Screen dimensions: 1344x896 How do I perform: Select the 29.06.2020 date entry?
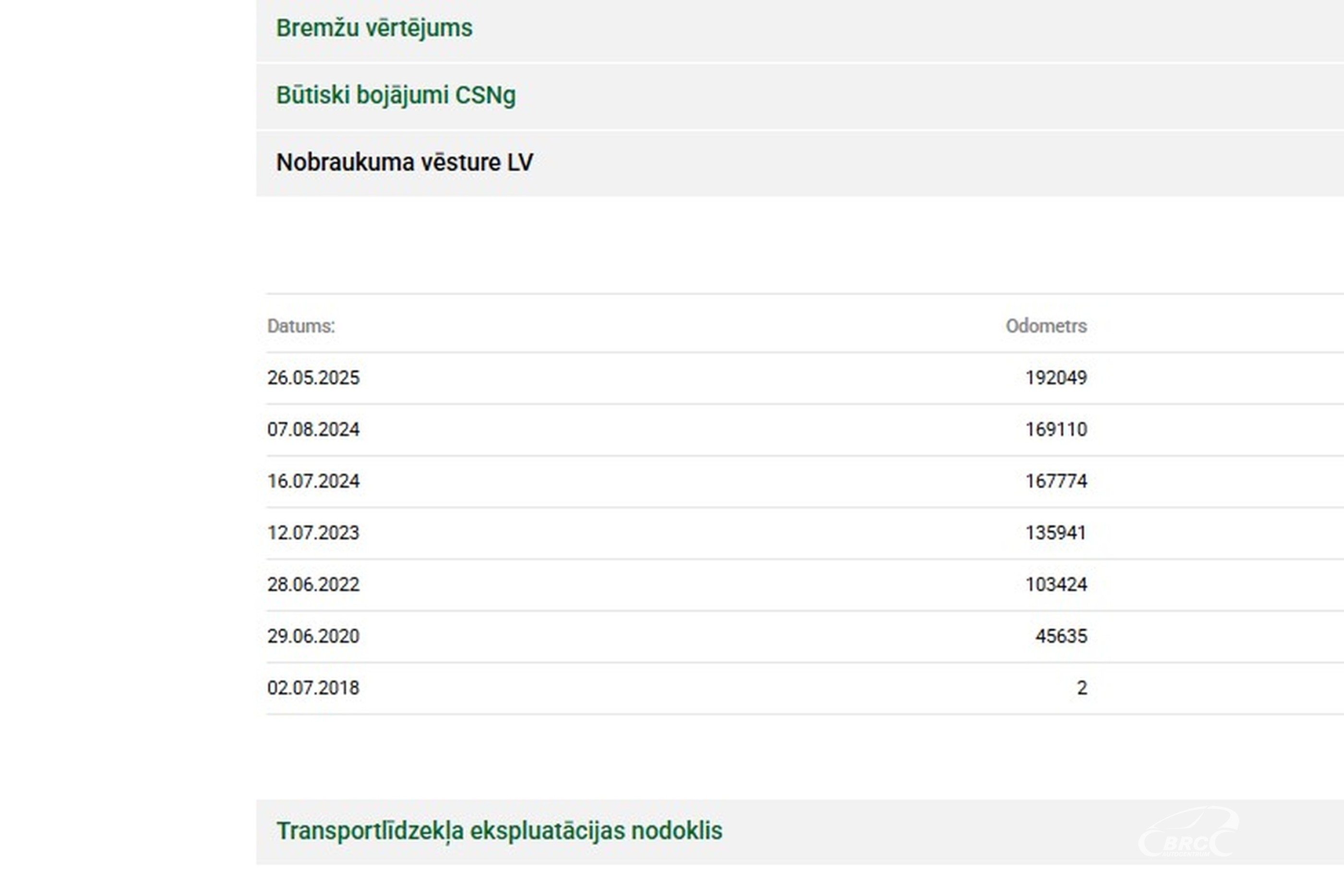coord(313,636)
